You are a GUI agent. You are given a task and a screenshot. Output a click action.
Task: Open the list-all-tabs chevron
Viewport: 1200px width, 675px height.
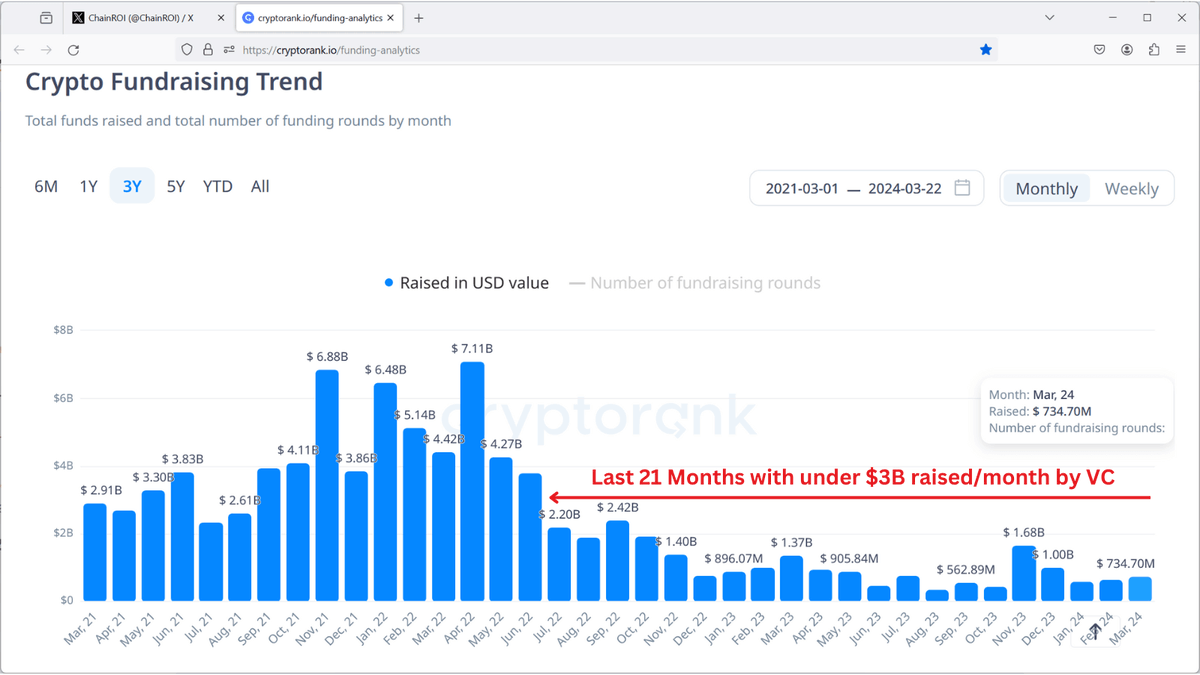click(1048, 17)
